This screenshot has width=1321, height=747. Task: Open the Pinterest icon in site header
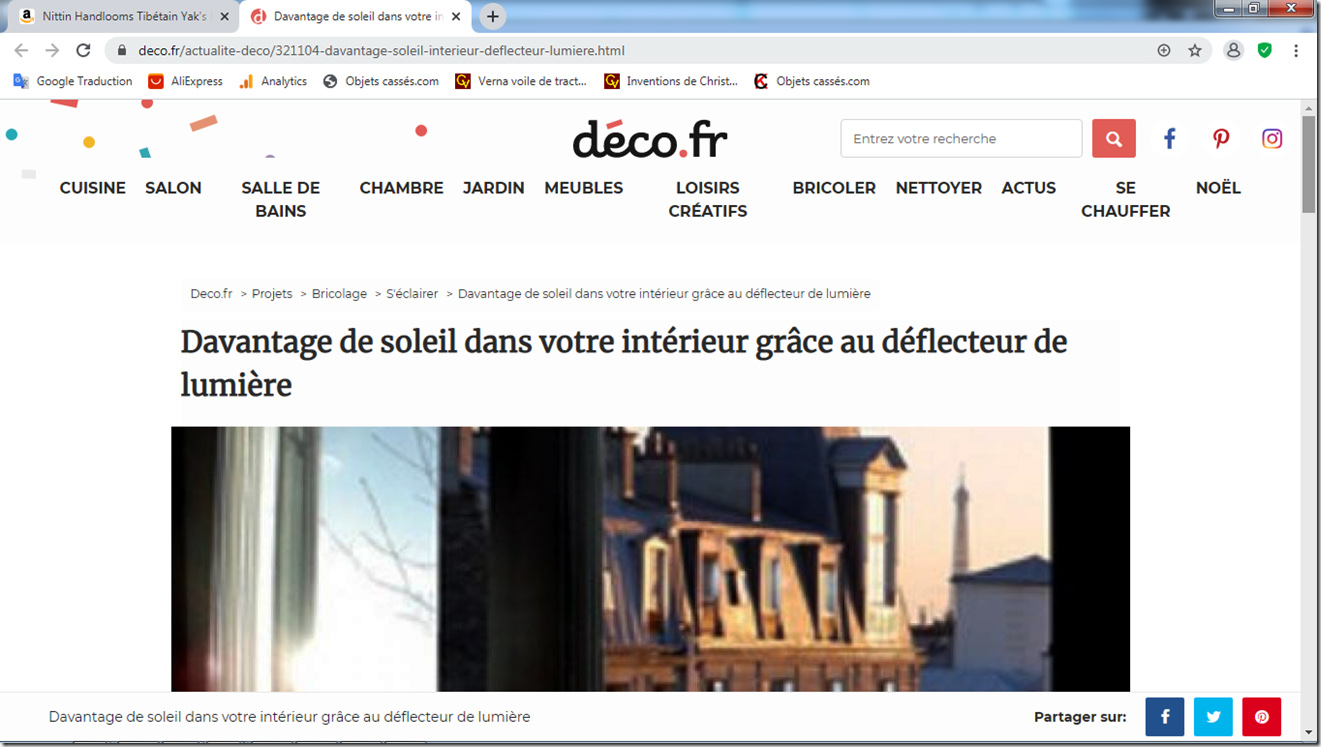[x=1221, y=139]
